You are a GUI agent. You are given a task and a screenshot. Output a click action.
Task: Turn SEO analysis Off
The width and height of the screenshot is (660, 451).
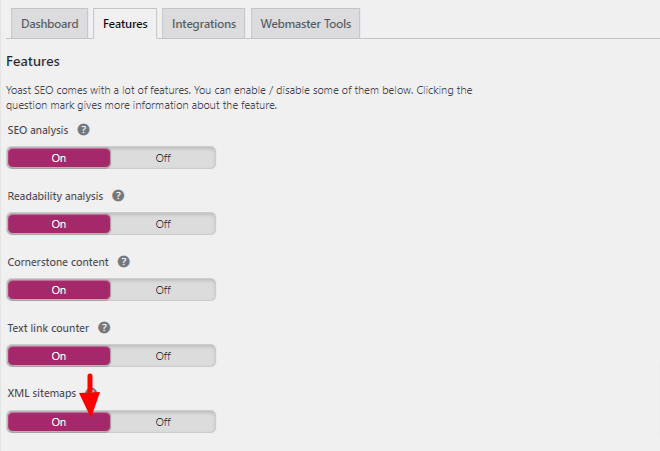[x=163, y=158]
